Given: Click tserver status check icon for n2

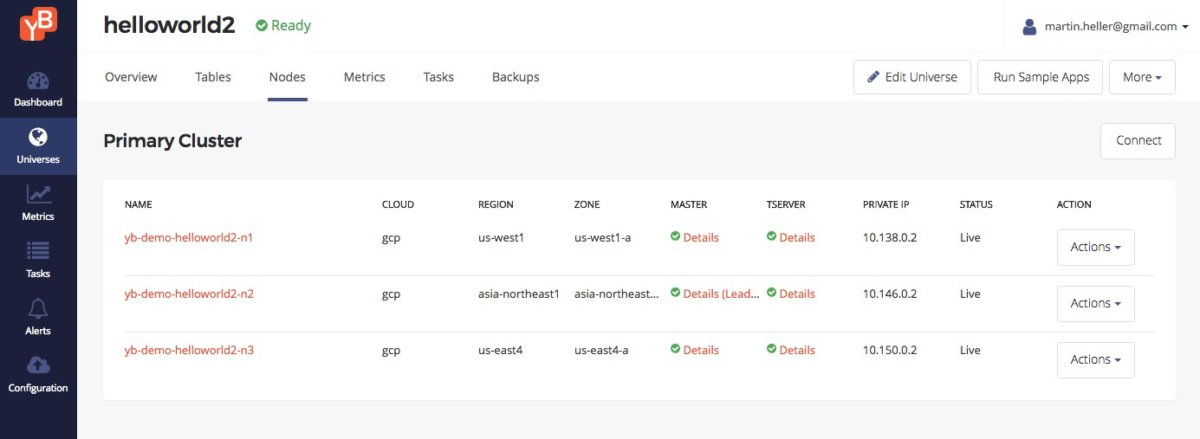Looking at the screenshot, I should pos(771,293).
